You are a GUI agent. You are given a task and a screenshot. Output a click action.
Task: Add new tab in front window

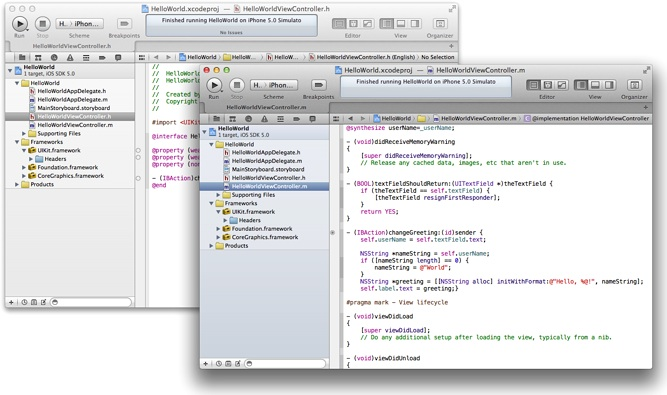click(645, 107)
